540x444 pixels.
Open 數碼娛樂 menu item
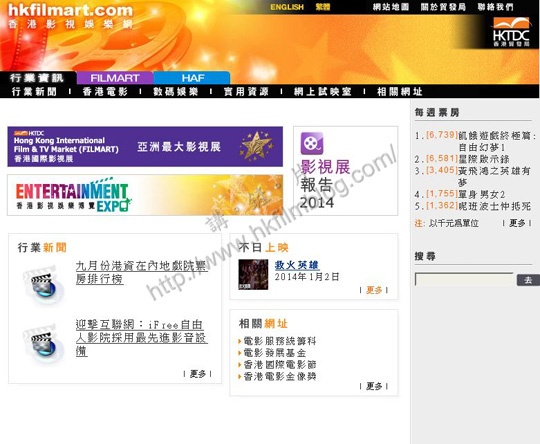(176, 92)
